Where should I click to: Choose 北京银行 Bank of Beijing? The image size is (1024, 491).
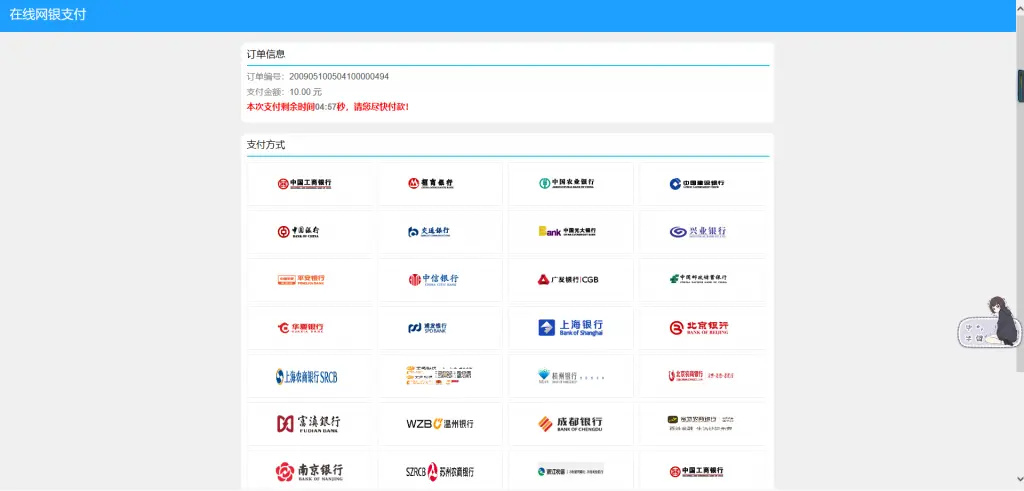point(701,328)
